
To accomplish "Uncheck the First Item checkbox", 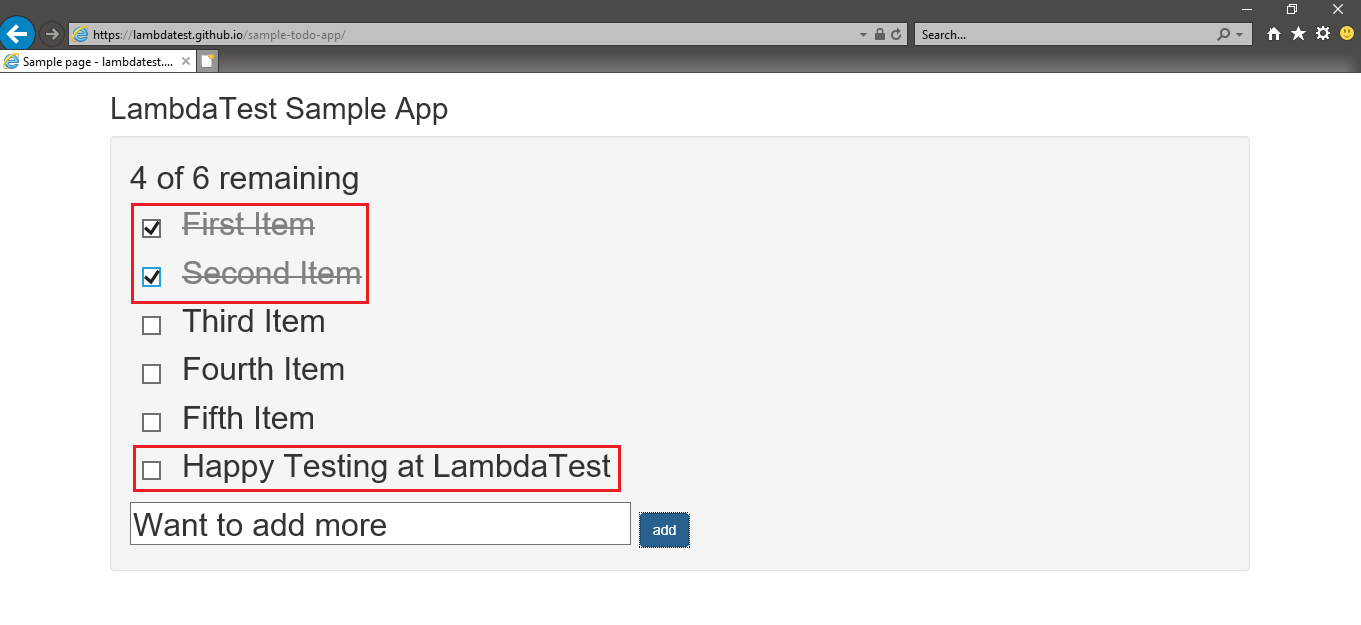I will [152, 229].
